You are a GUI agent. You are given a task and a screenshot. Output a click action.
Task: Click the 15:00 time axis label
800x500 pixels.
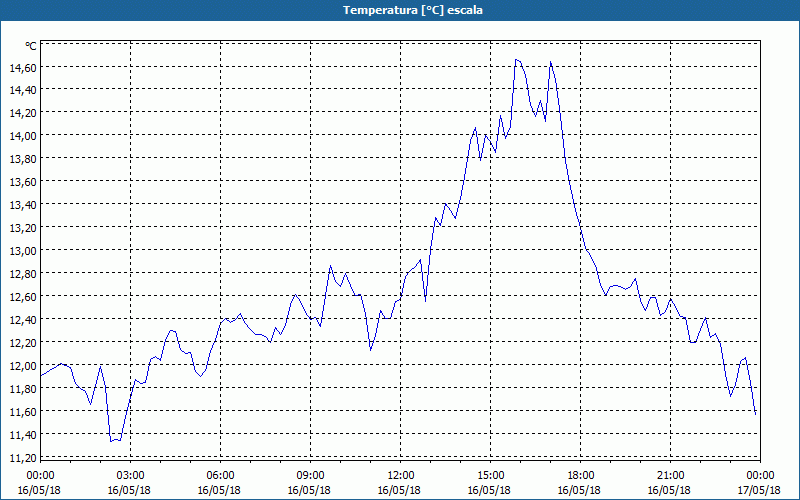click(490, 476)
